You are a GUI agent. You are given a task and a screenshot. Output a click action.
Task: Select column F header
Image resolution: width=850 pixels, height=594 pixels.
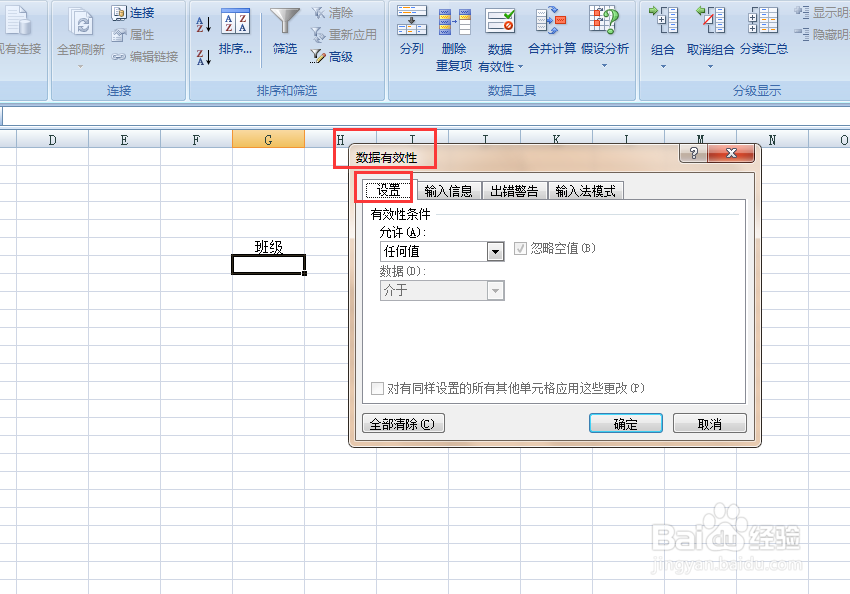tap(196, 140)
